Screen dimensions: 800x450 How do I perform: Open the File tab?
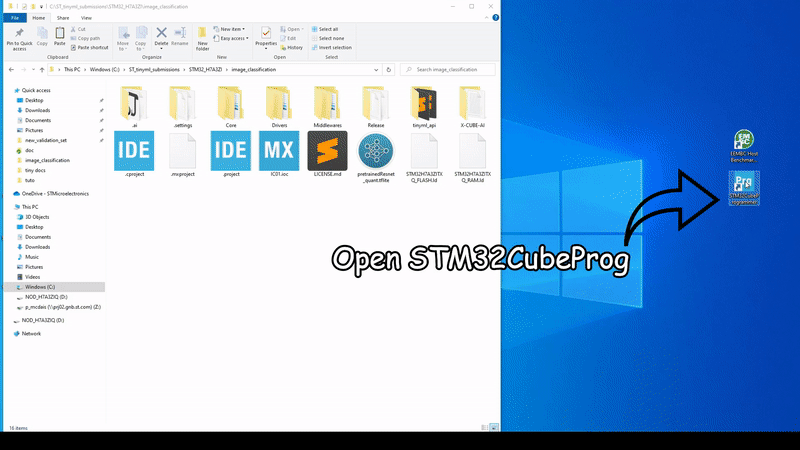pos(15,18)
